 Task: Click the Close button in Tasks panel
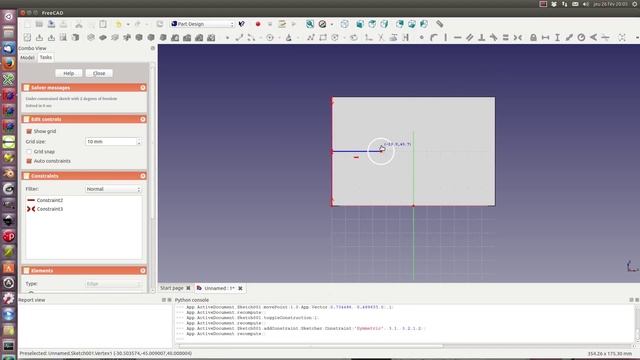(99, 73)
